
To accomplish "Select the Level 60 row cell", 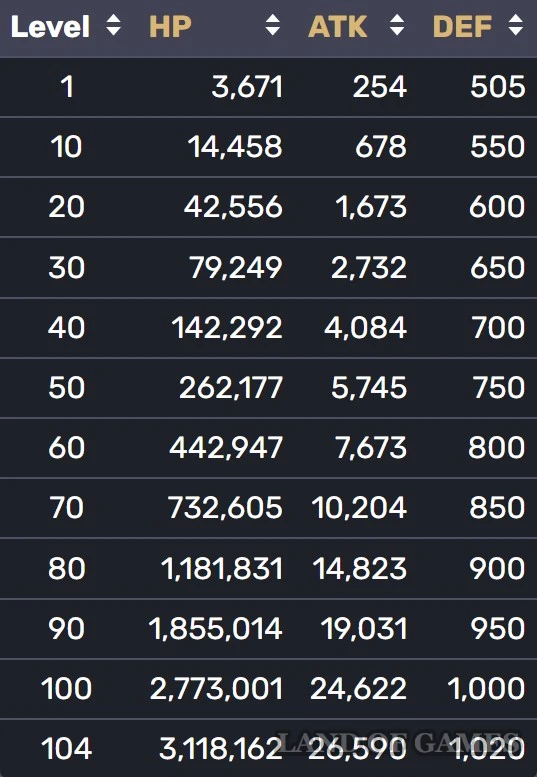I will pos(66,448).
